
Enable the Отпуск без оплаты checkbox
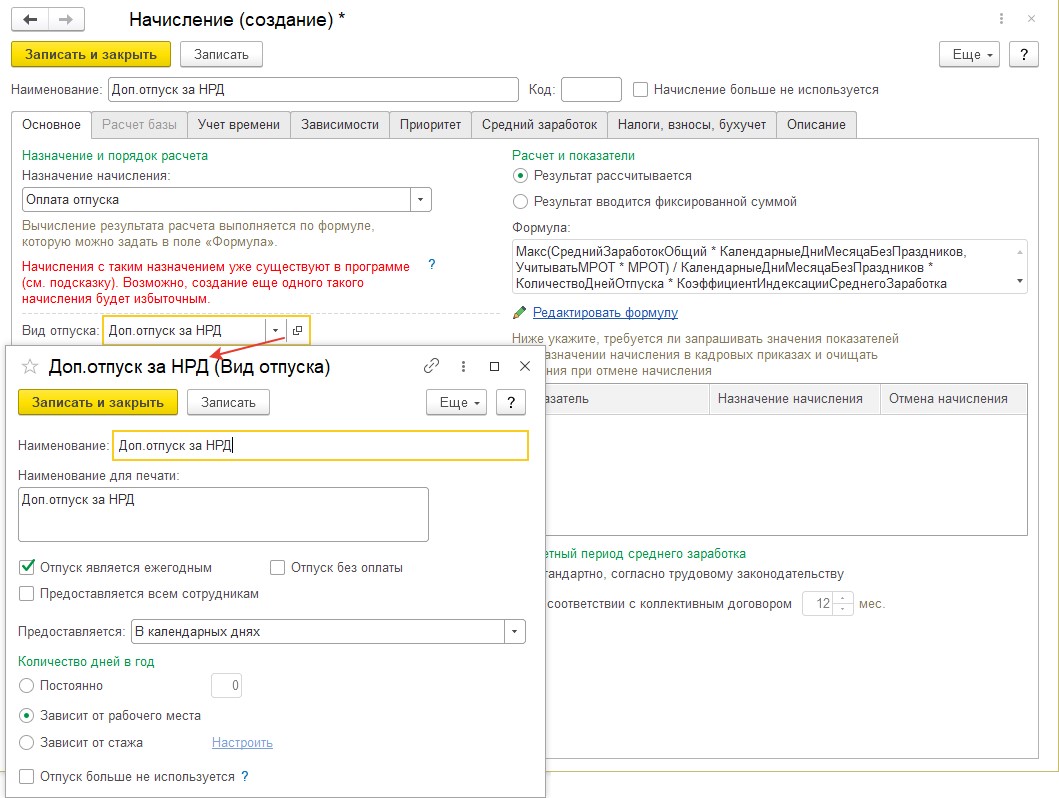tap(277, 567)
